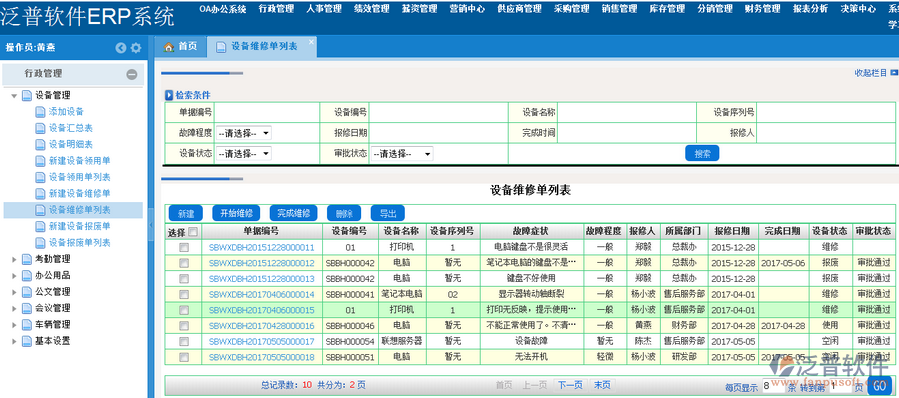
Task: Collapse sidebar with left arrow icon
Action: tap(120, 48)
